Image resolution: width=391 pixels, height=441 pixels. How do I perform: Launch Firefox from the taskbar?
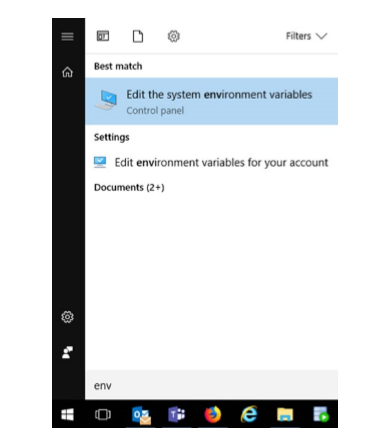click(x=213, y=414)
